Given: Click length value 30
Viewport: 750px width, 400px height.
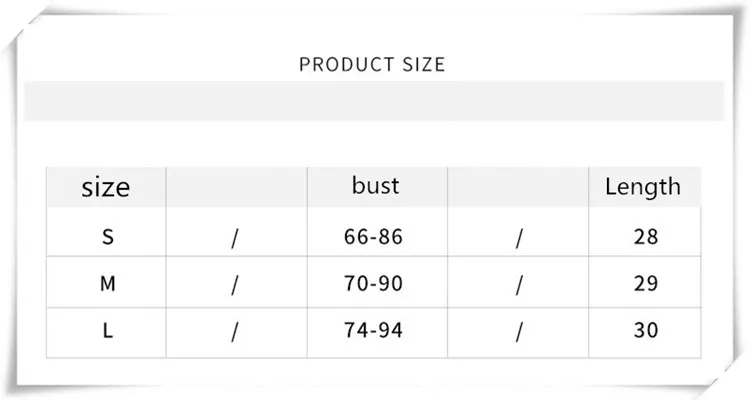Looking at the screenshot, I should click(646, 330).
